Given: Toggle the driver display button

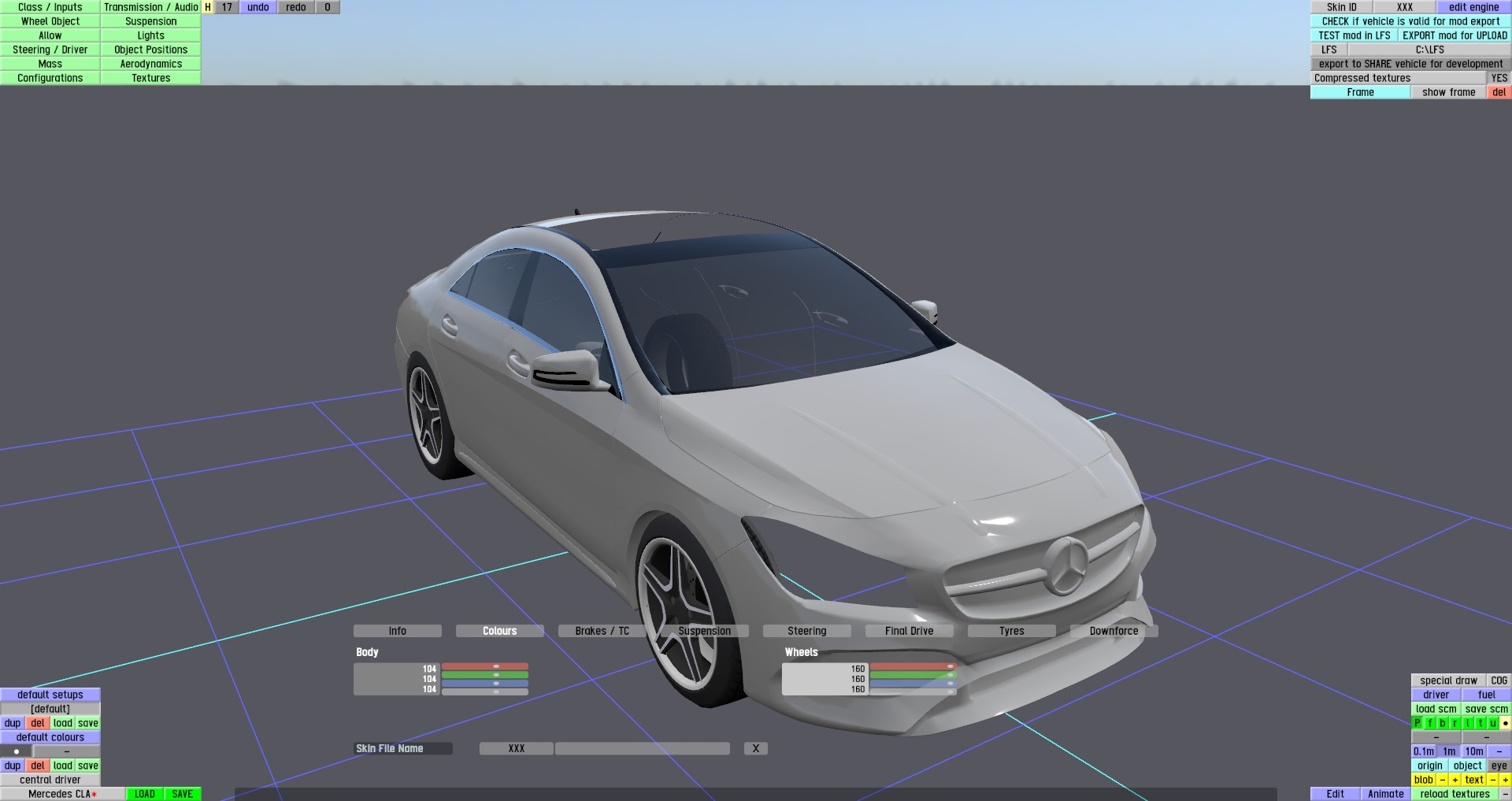Looking at the screenshot, I should point(1436,695).
